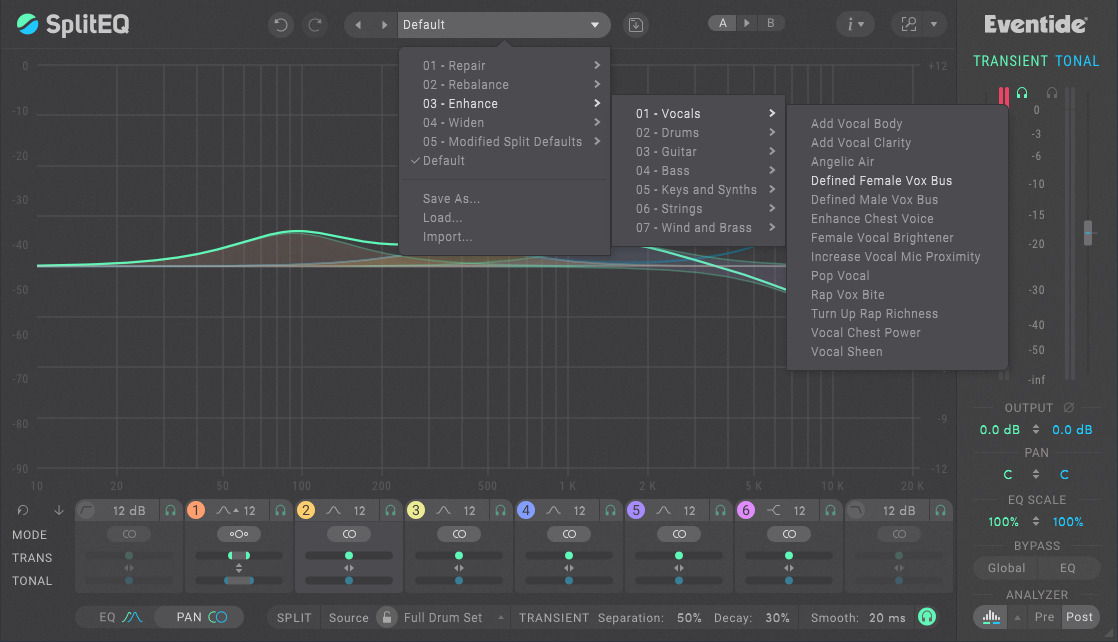Toggle band 4 on or off
1118x642 pixels.
coord(525,510)
